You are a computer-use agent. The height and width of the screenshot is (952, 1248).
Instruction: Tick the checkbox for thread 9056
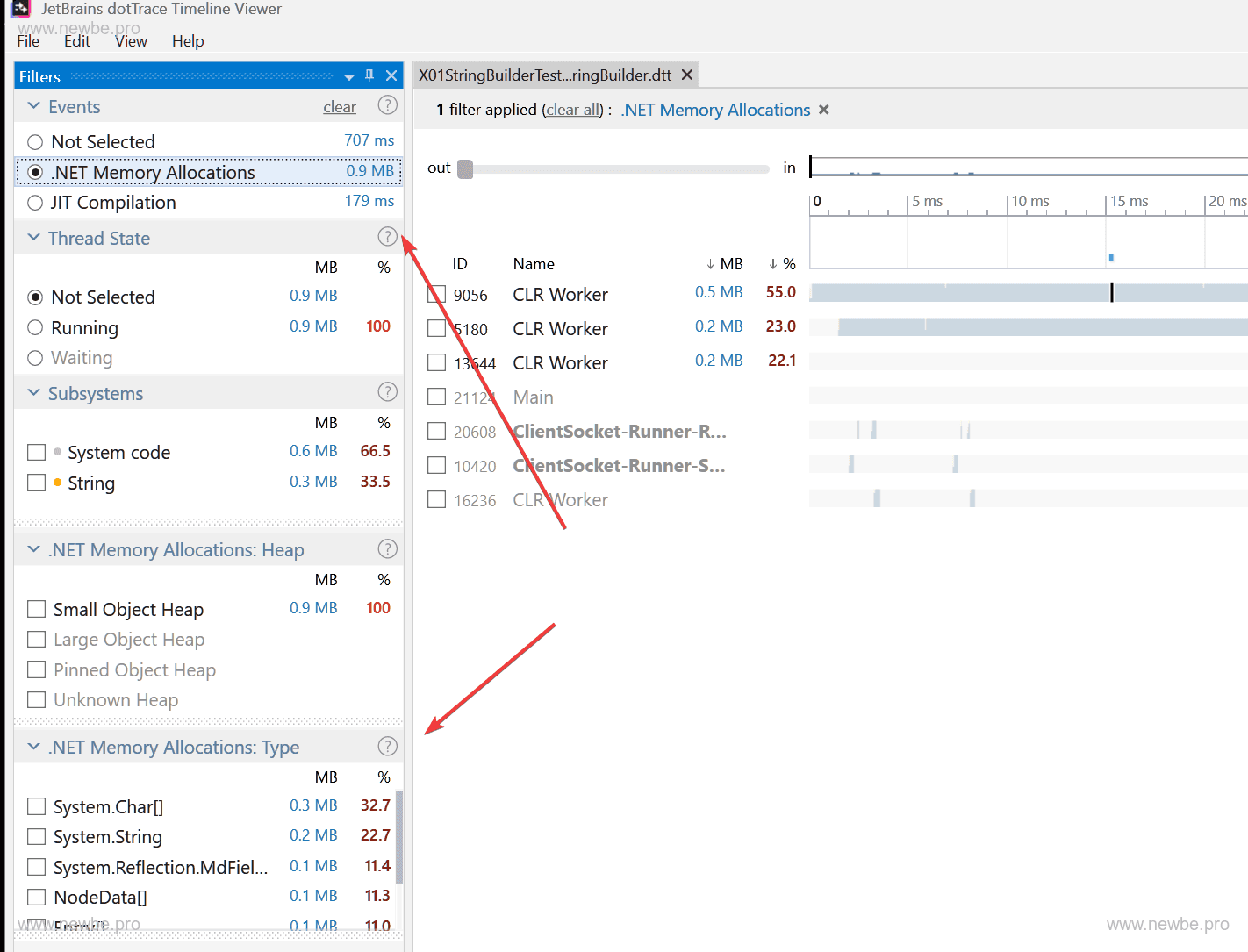436,295
